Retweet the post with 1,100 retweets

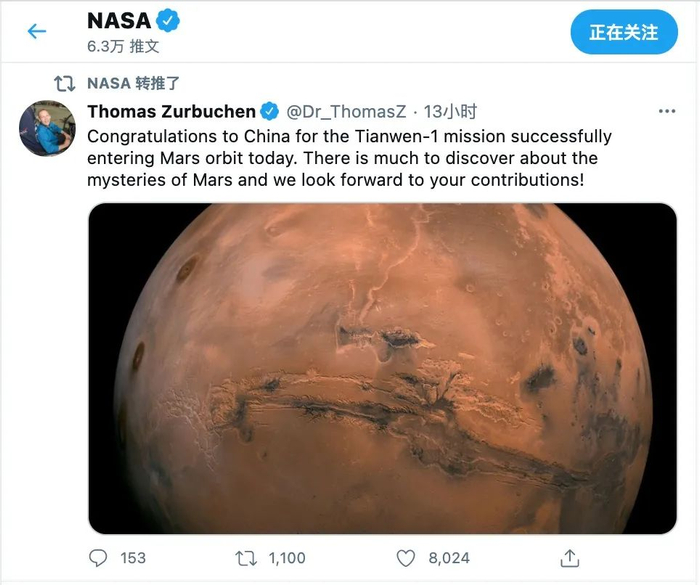click(x=245, y=557)
